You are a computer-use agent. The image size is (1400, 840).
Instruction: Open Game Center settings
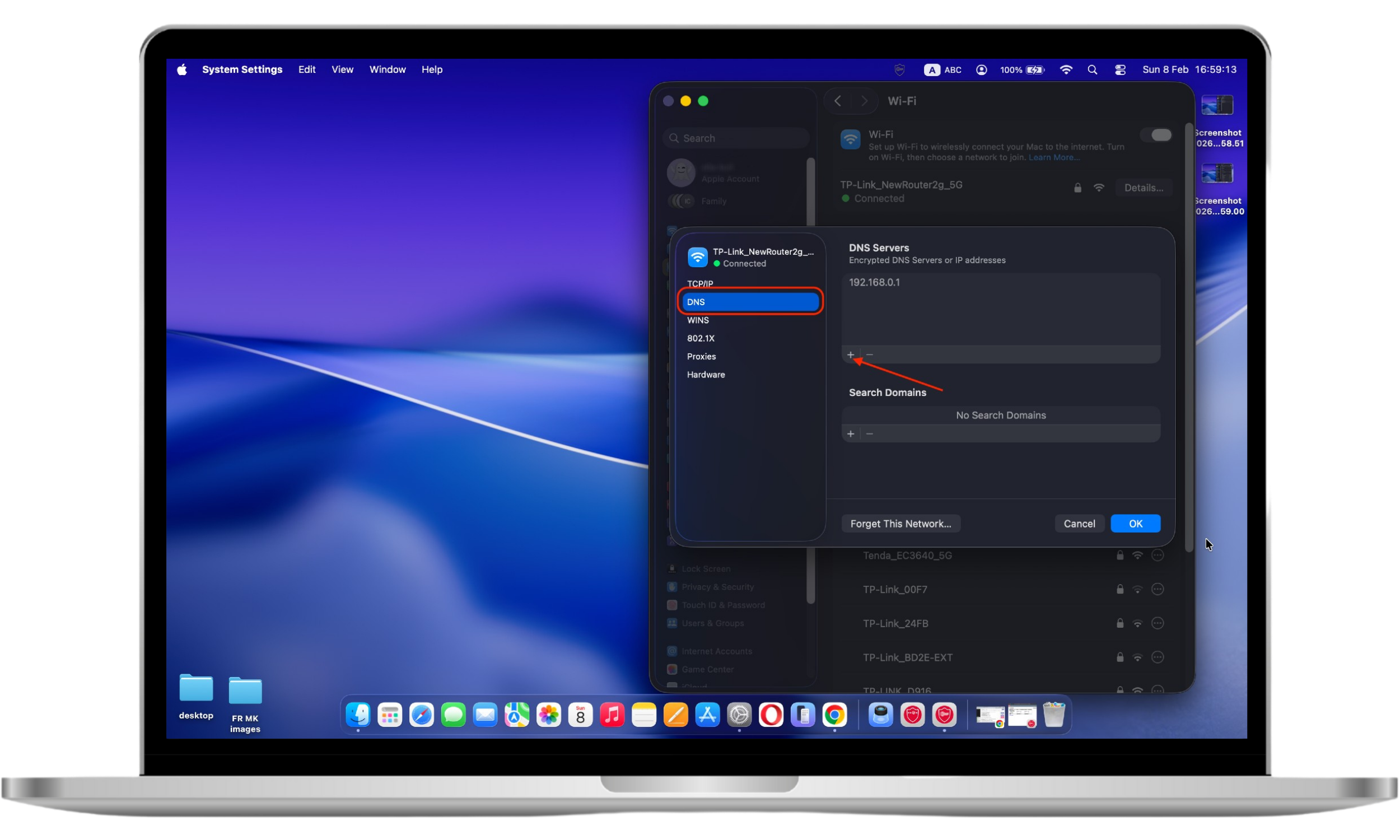coord(671,669)
